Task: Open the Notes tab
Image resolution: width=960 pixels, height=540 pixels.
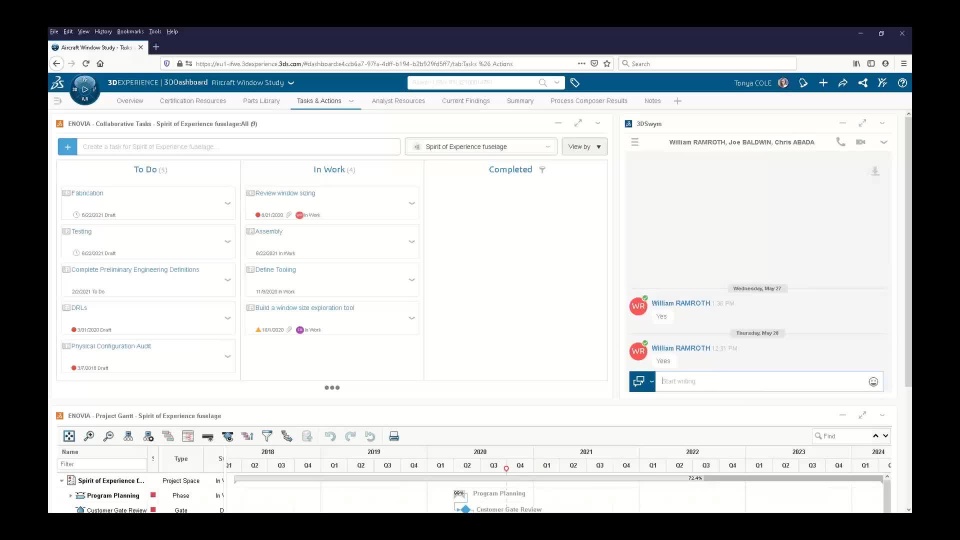Action: click(x=653, y=100)
